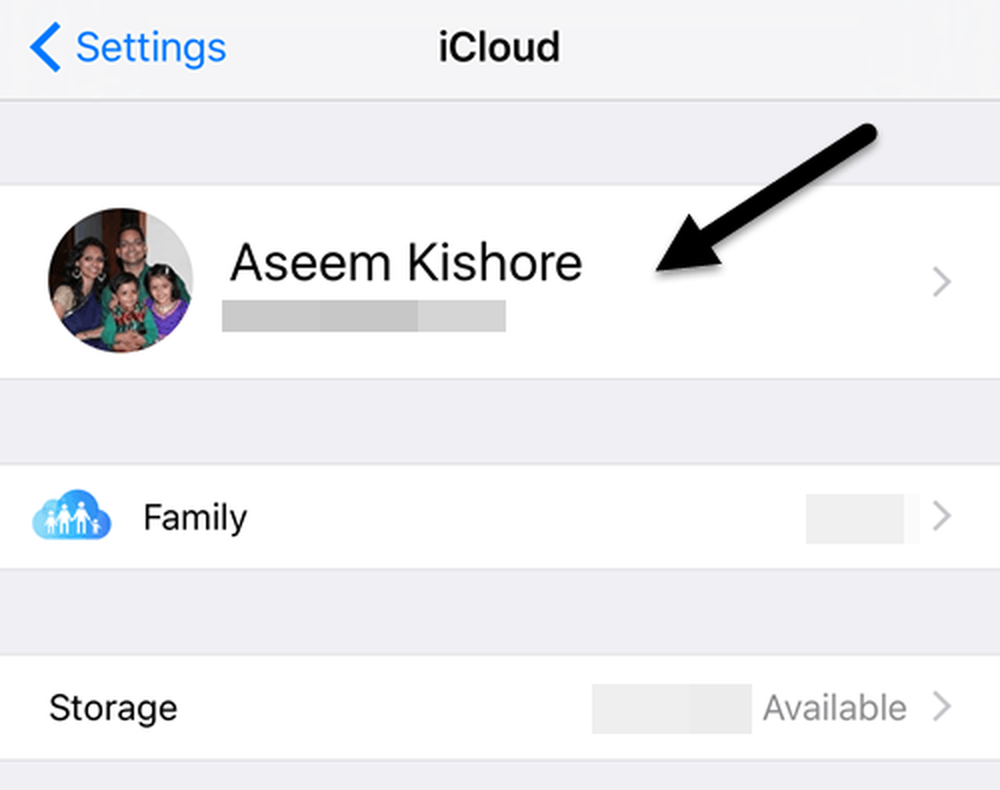The image size is (1000, 790).
Task: Tap the blue back chevron icon
Action: point(45,47)
